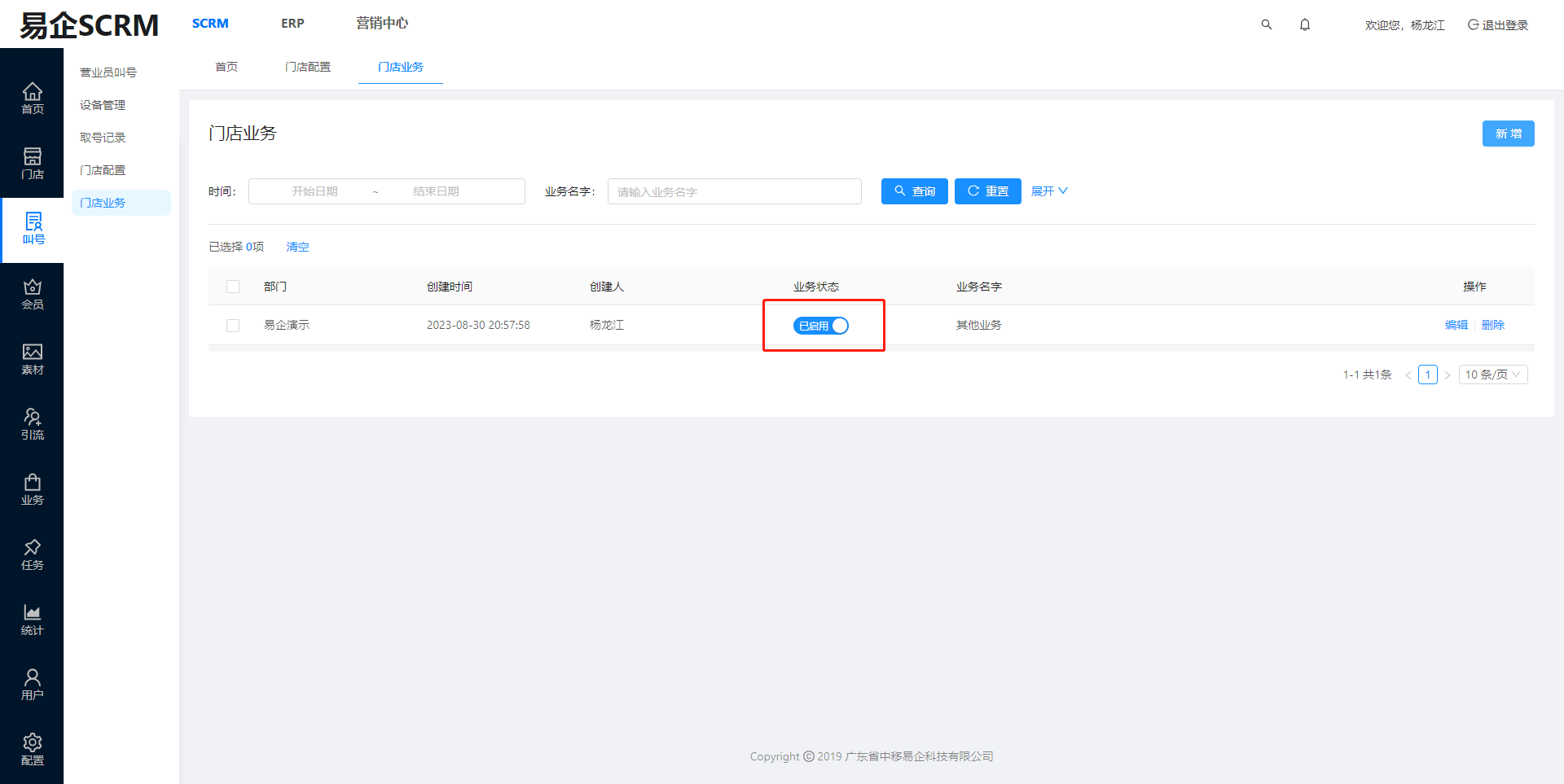Select the 叫号 queue sidebar icon
This screenshot has width=1564, height=784.
coord(33,229)
